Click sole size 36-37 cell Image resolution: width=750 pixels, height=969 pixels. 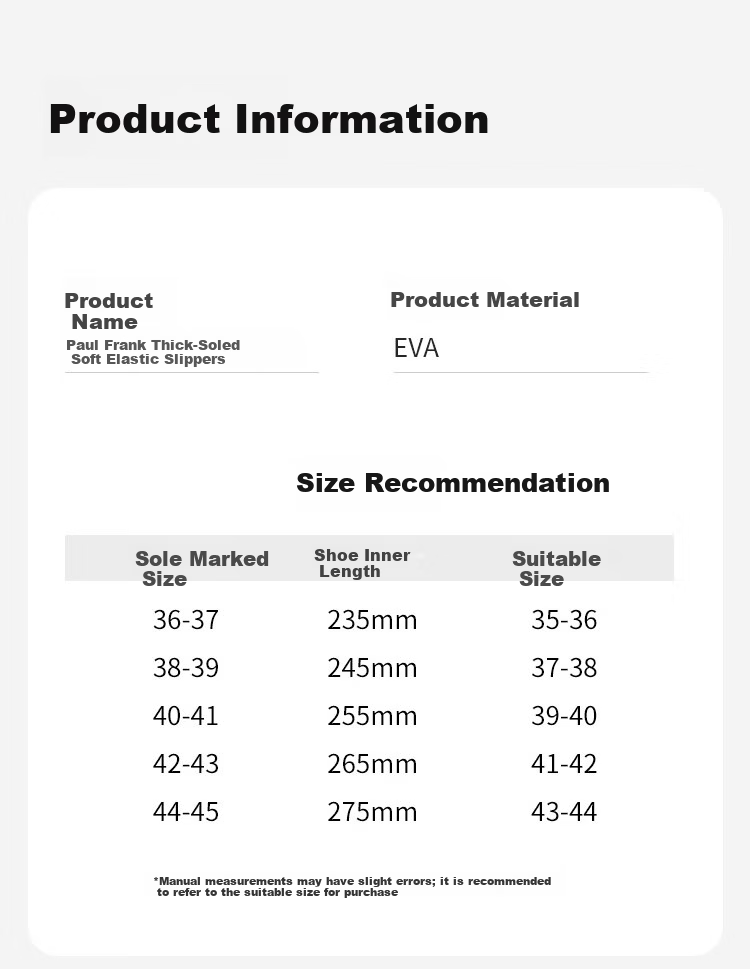coord(186,620)
